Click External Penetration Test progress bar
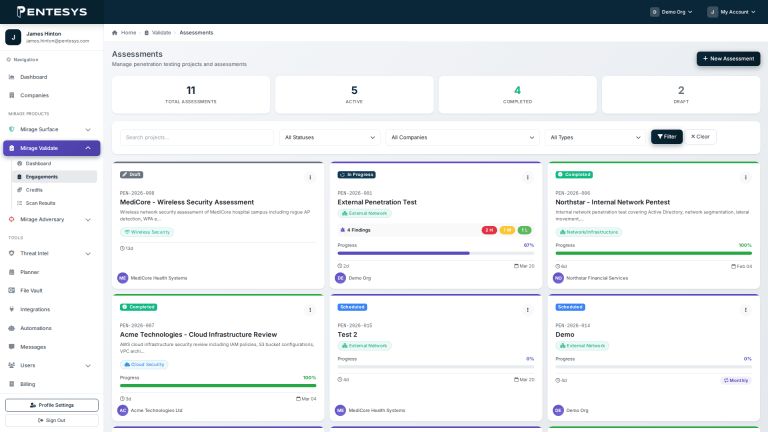768x432 pixels. [x=435, y=253]
